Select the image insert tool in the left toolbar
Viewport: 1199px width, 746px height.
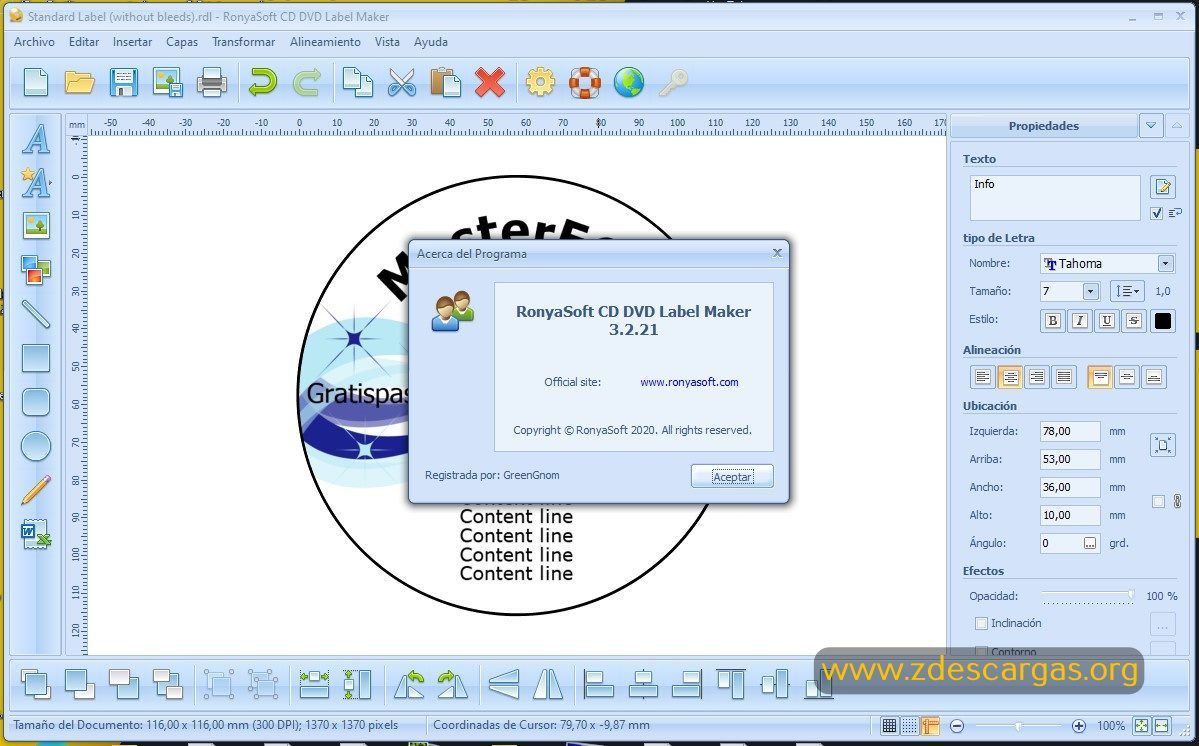tap(36, 225)
